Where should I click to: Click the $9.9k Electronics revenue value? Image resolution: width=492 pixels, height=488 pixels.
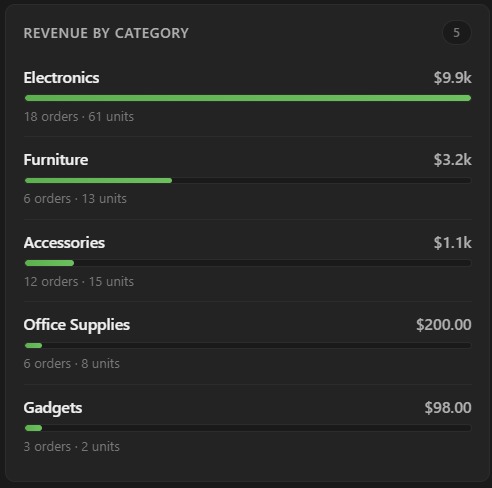click(x=452, y=78)
